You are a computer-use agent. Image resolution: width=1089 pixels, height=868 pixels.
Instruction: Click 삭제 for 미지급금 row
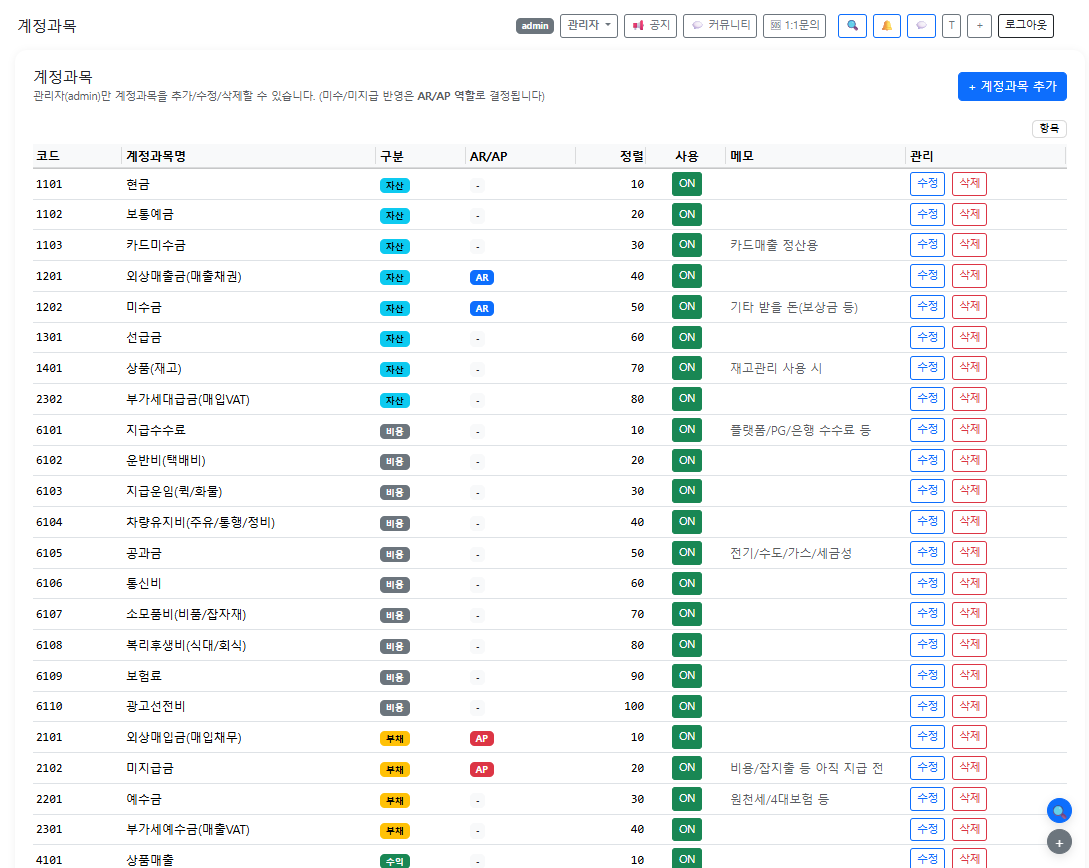969,768
